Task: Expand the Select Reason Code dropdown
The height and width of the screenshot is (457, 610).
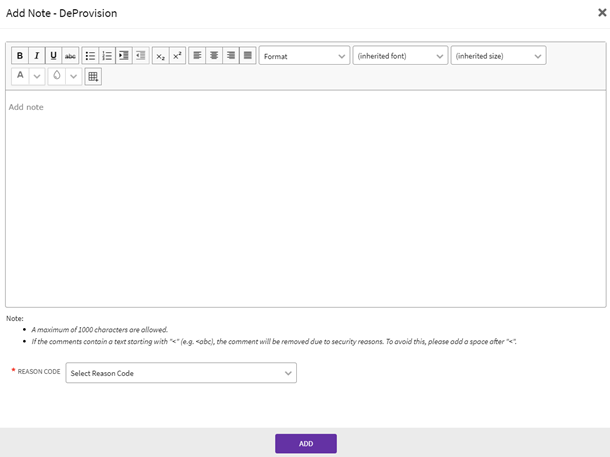Action: click(181, 373)
